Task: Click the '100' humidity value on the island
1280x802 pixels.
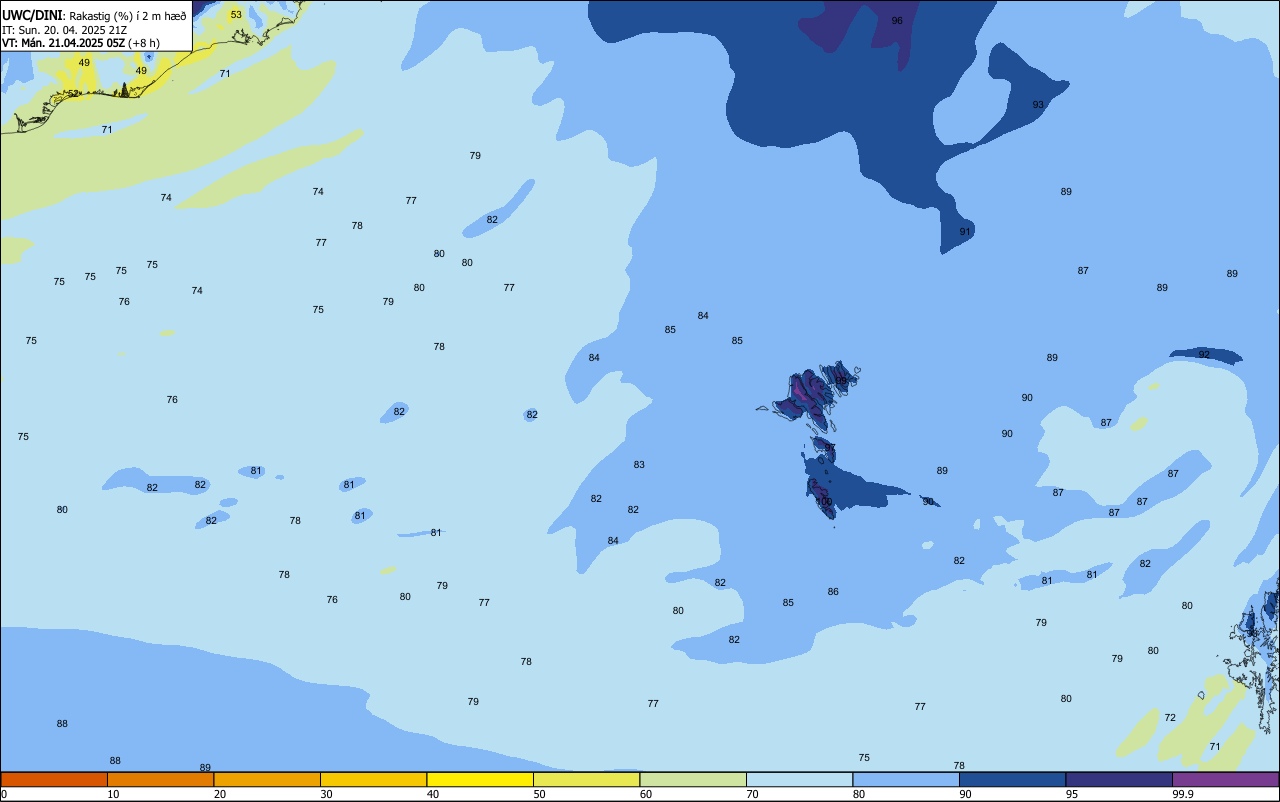Action: [824, 502]
